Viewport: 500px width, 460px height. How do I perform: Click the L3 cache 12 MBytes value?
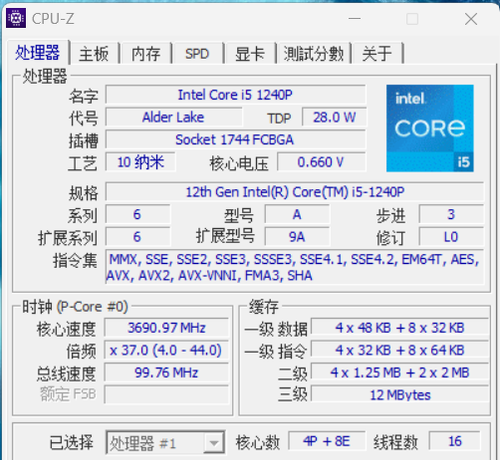400,395
